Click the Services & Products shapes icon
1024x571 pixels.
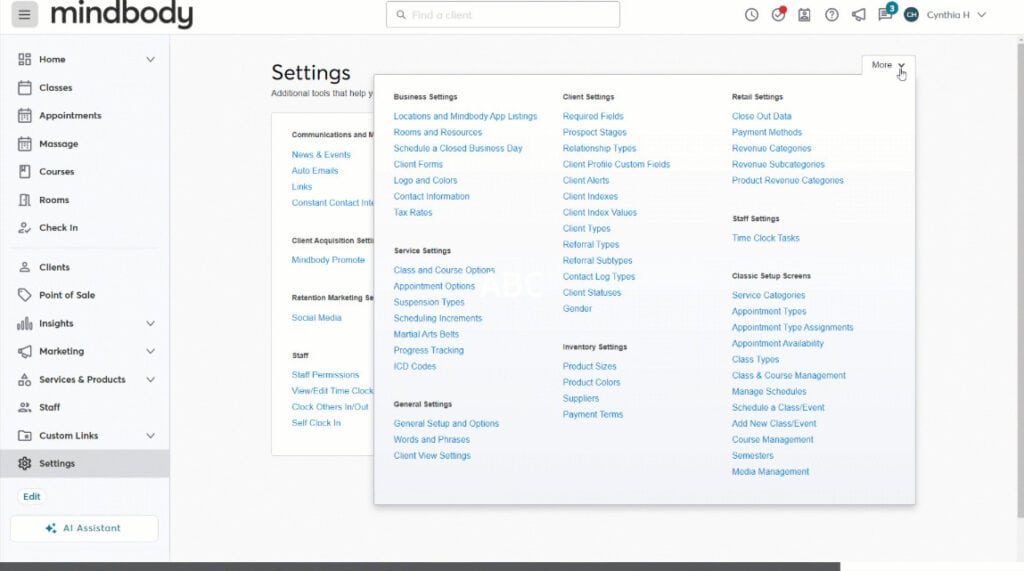click(x=25, y=380)
